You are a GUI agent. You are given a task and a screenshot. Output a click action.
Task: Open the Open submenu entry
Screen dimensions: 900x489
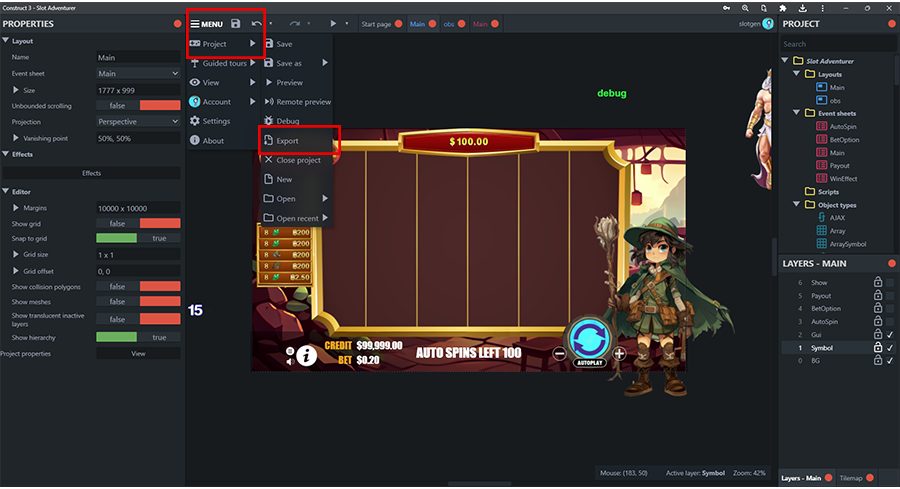tap(297, 199)
